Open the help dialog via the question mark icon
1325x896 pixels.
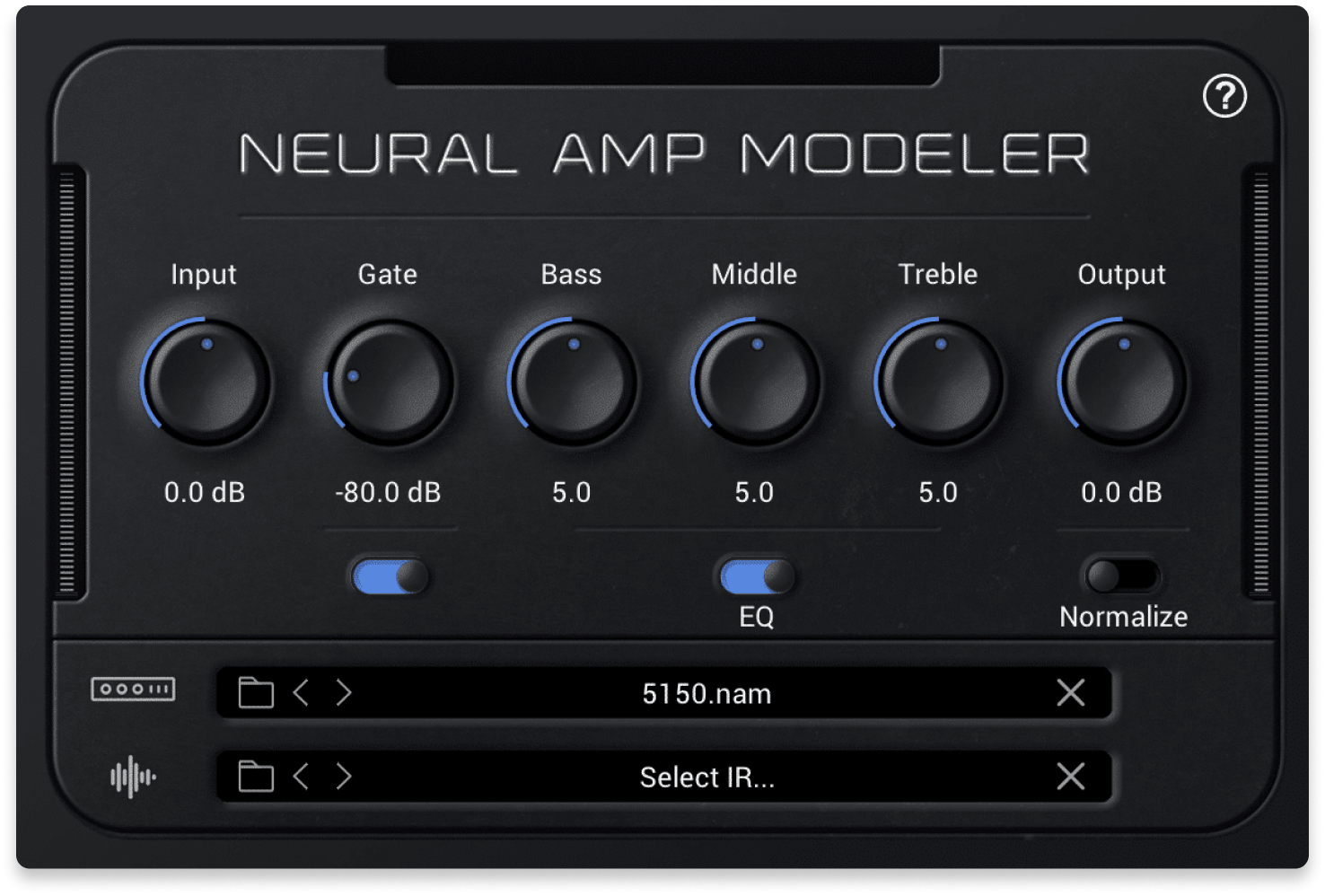tap(1226, 94)
